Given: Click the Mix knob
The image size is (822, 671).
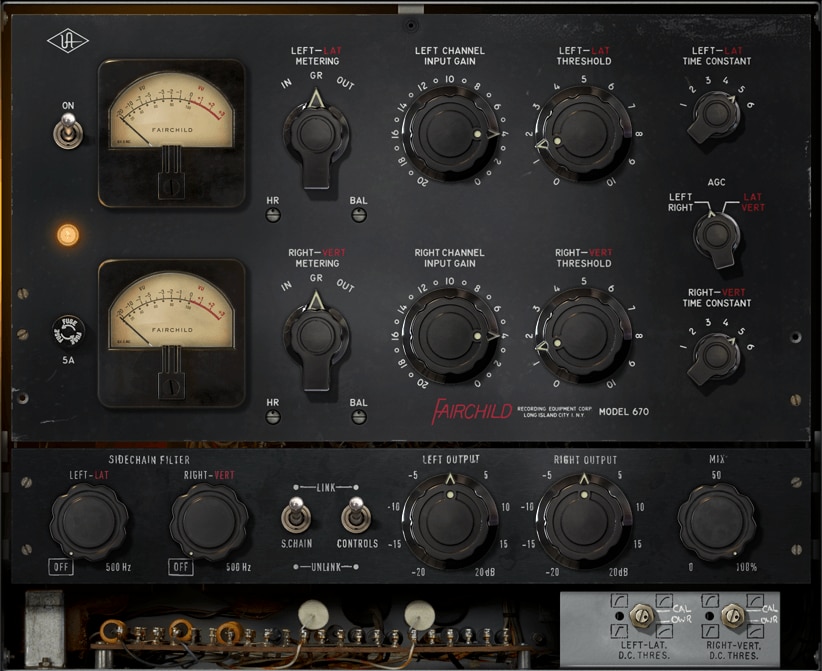Looking at the screenshot, I should [716, 522].
